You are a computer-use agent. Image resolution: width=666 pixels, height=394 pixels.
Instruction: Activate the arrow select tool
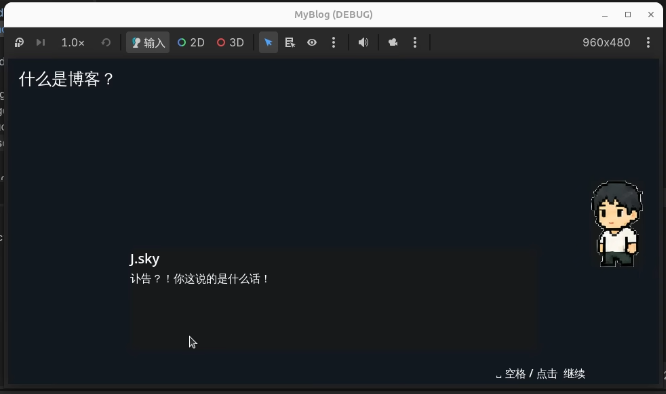tap(268, 42)
